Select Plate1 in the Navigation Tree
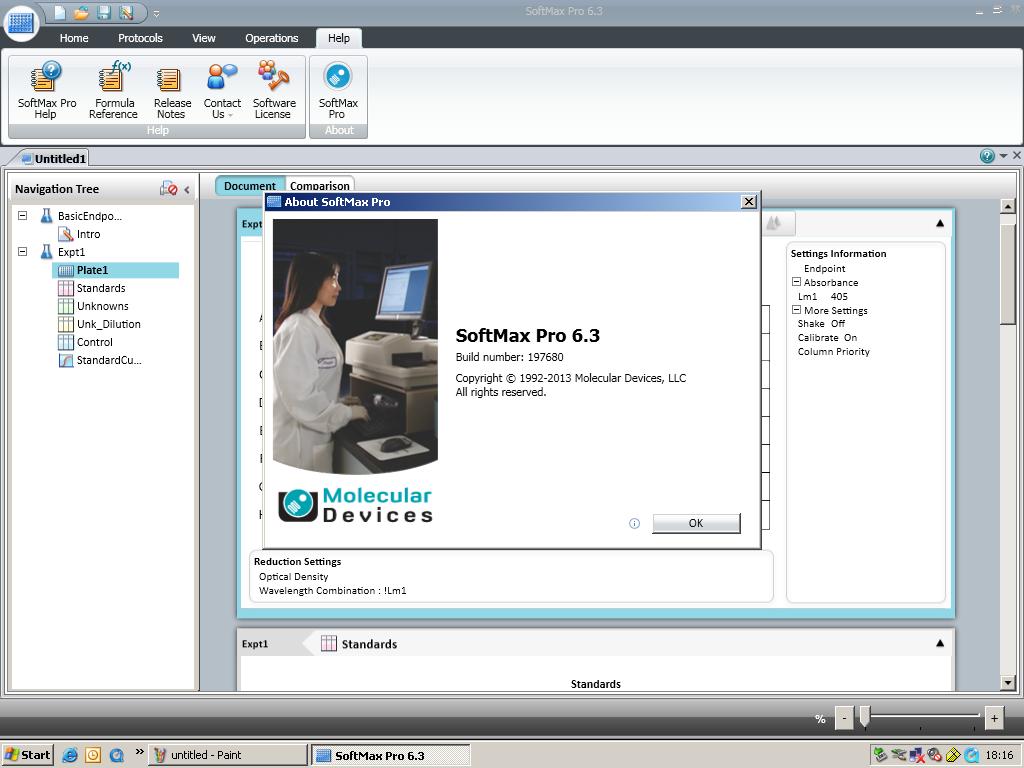Viewport: 1024px width, 768px height. (115, 270)
